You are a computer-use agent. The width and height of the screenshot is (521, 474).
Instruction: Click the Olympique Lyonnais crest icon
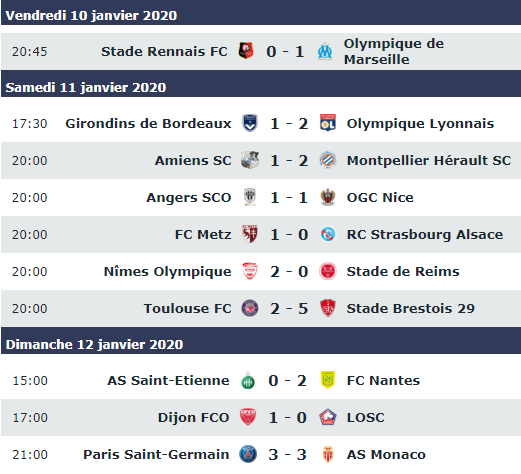click(328, 123)
